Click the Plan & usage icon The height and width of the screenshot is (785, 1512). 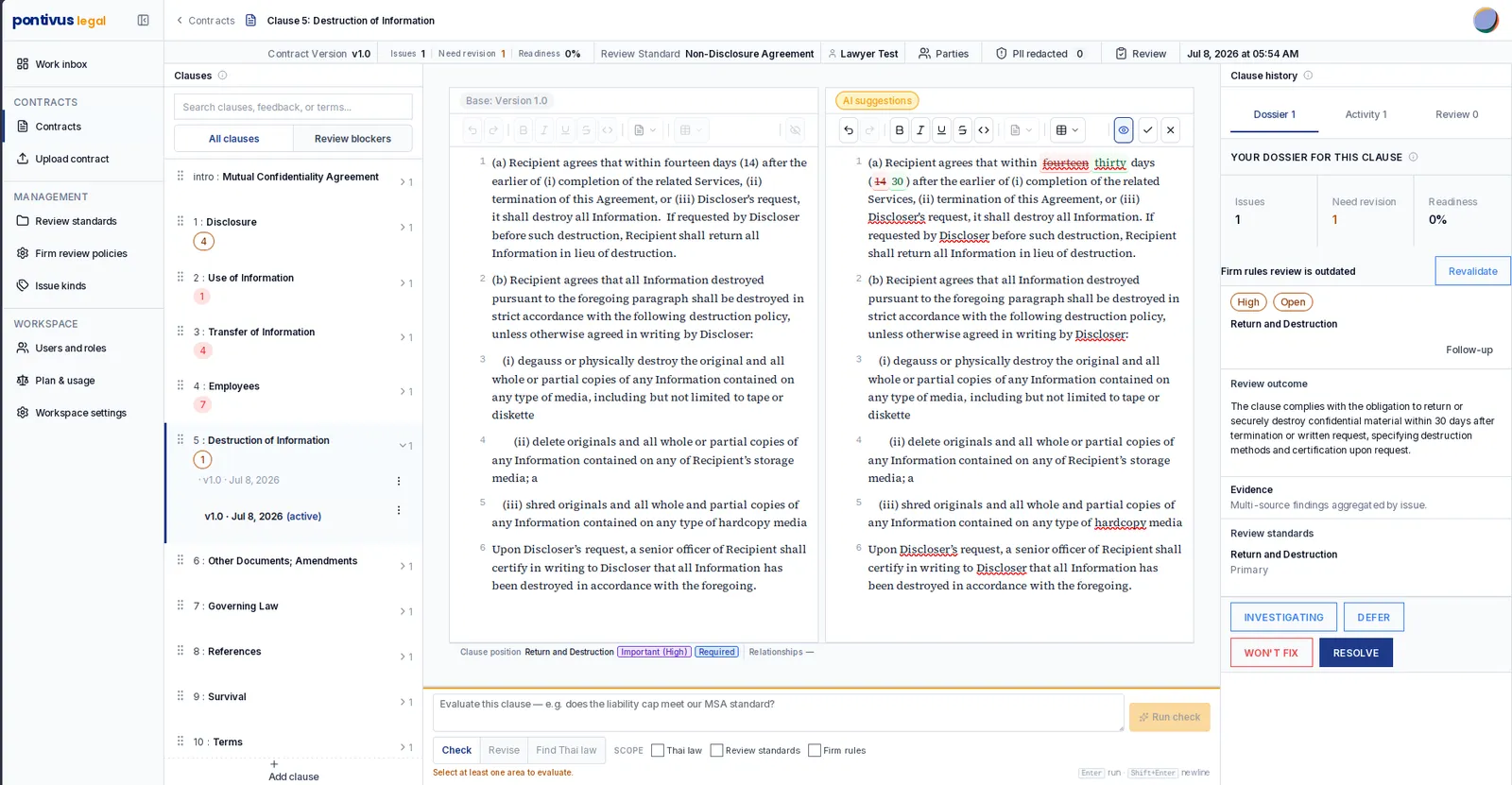click(23, 380)
